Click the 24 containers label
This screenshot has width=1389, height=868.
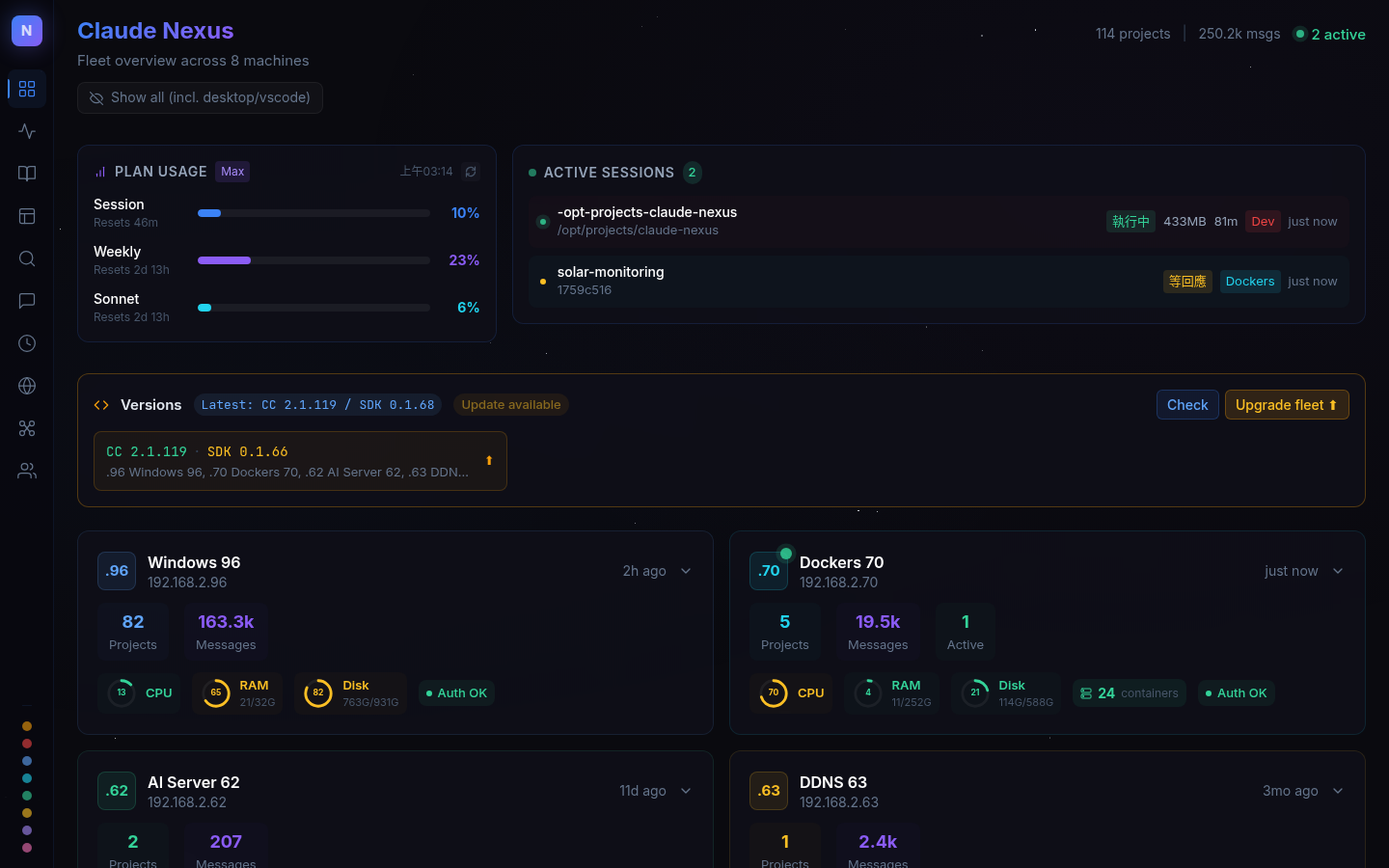click(x=1130, y=693)
